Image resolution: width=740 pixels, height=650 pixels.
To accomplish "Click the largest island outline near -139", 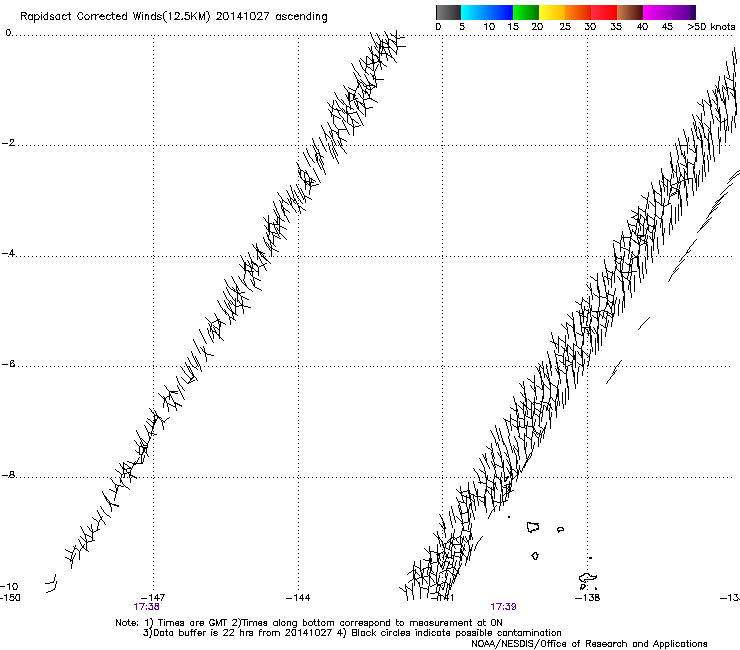I will tap(533, 527).
